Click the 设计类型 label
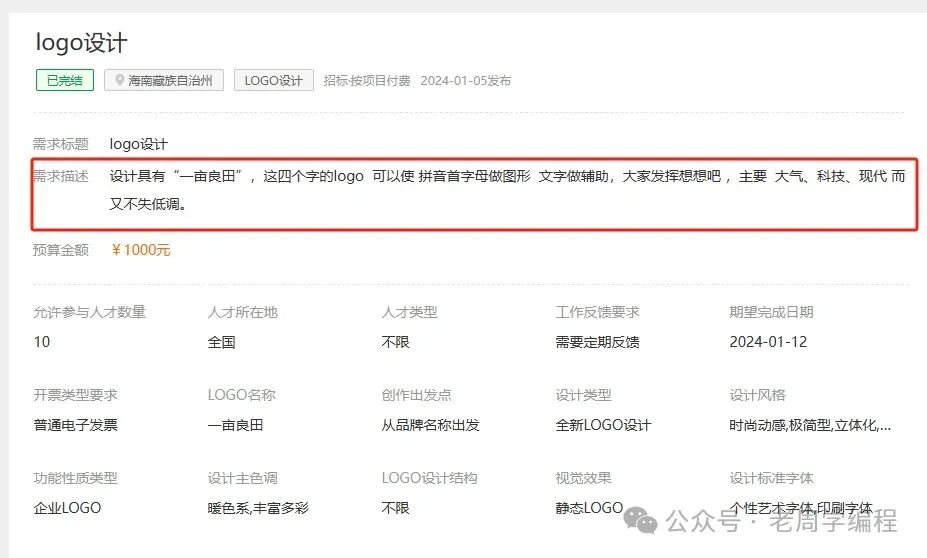Image resolution: width=927 pixels, height=558 pixels. point(583,395)
